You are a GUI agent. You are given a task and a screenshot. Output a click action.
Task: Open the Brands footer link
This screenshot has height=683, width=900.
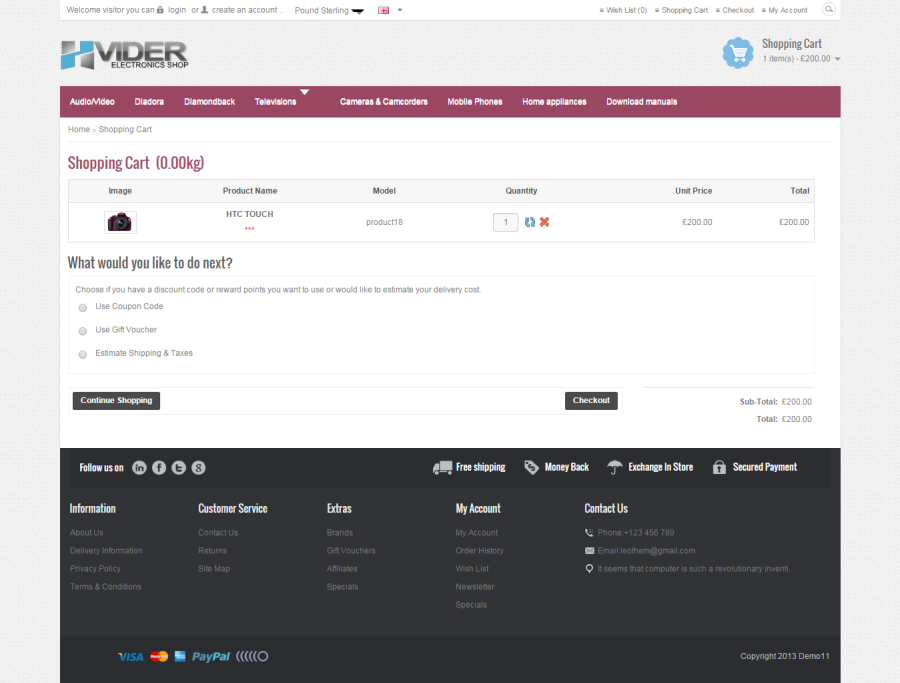340,533
